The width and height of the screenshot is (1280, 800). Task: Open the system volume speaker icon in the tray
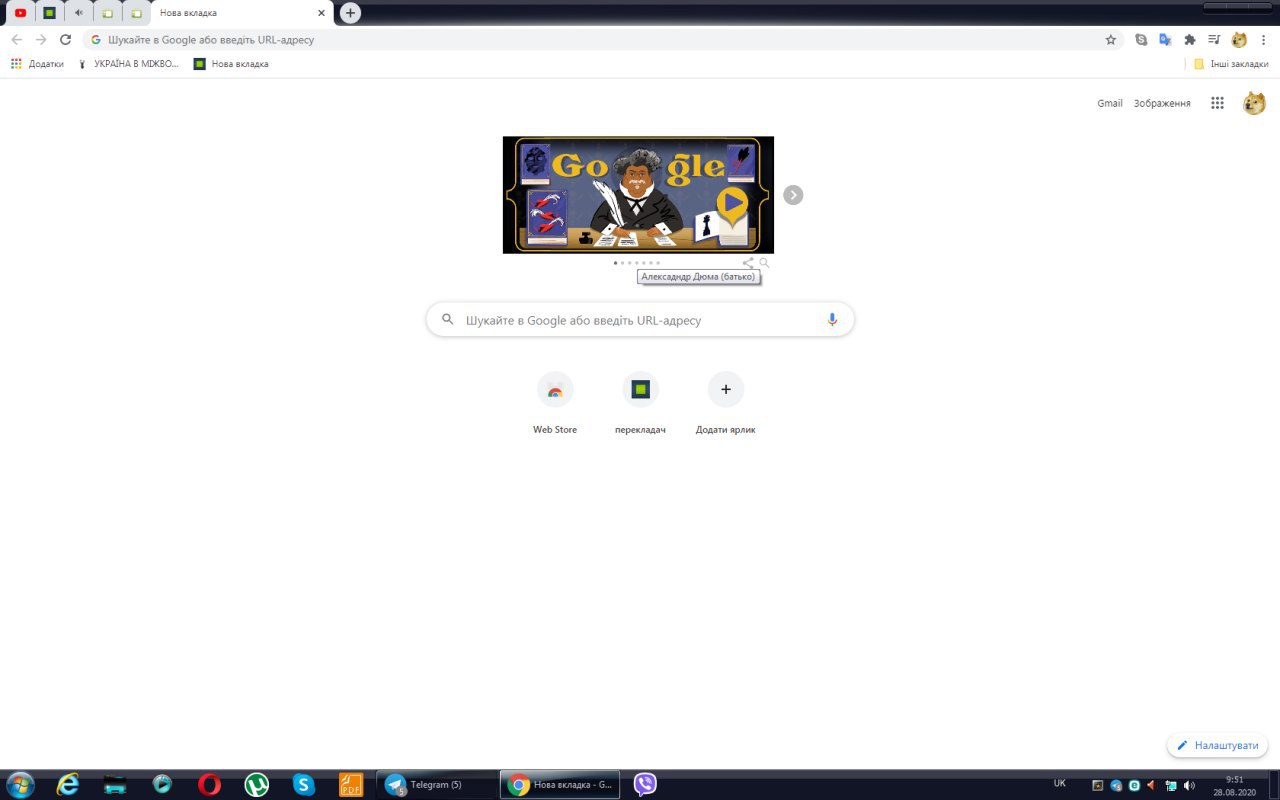coord(1189,785)
